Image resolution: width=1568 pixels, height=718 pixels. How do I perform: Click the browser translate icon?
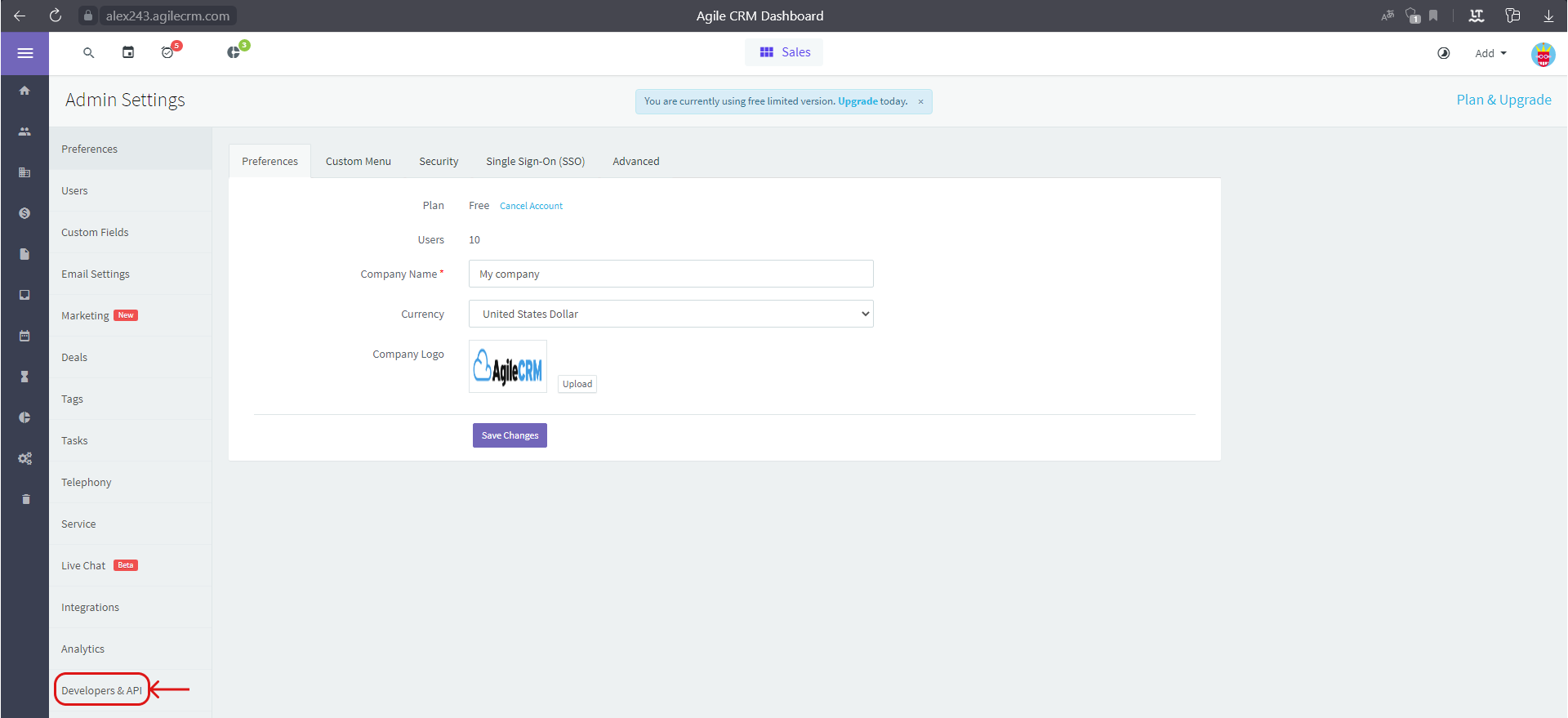(x=1388, y=16)
